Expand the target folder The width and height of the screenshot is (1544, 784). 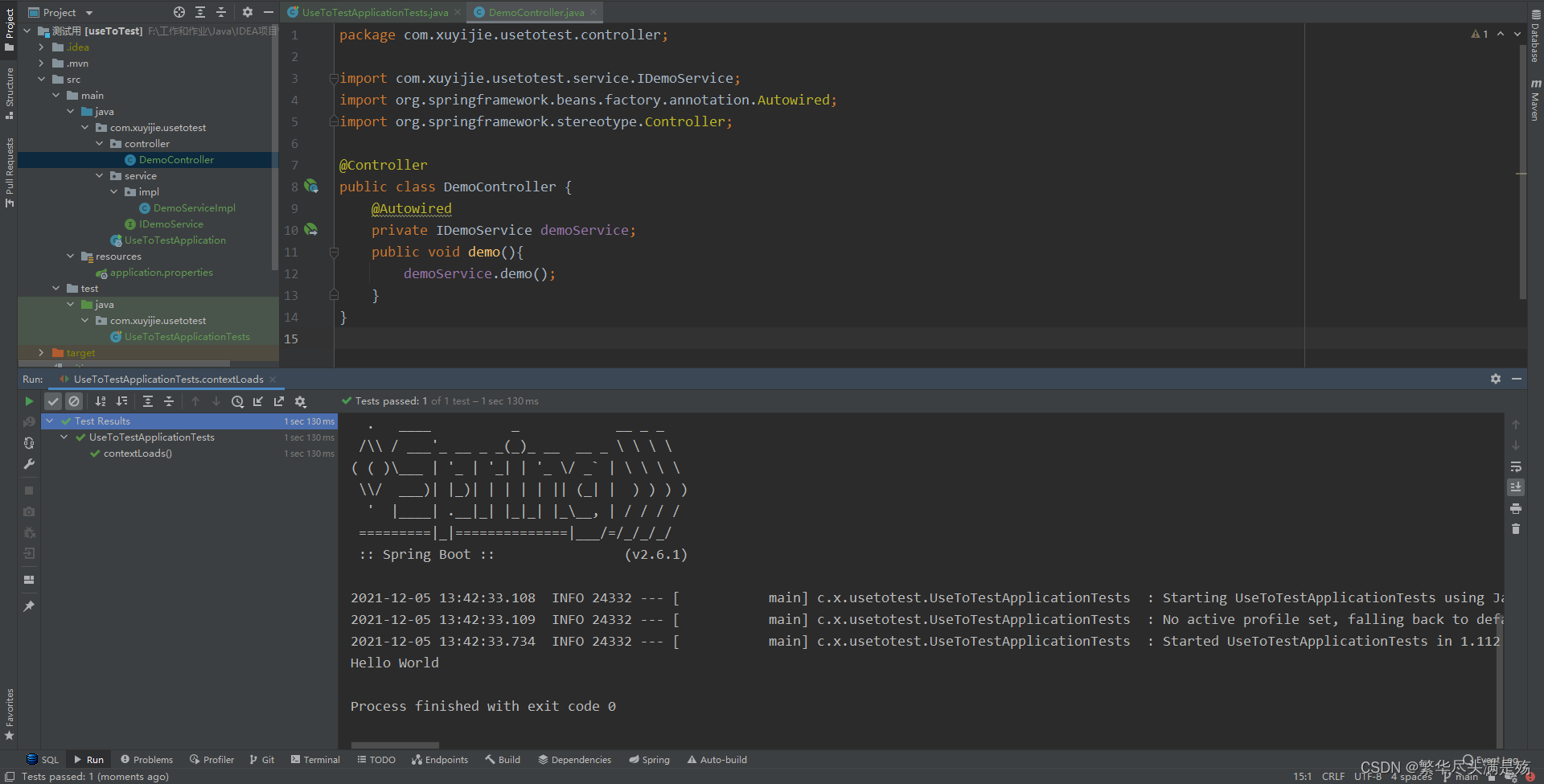pyautogui.click(x=41, y=353)
